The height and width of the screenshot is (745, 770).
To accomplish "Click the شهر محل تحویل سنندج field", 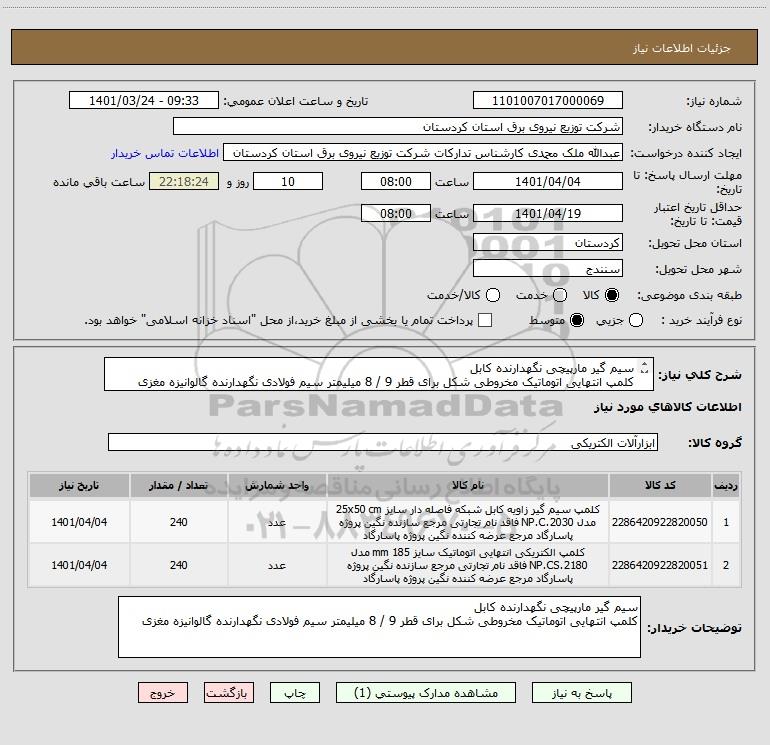I will pyautogui.click(x=548, y=268).
